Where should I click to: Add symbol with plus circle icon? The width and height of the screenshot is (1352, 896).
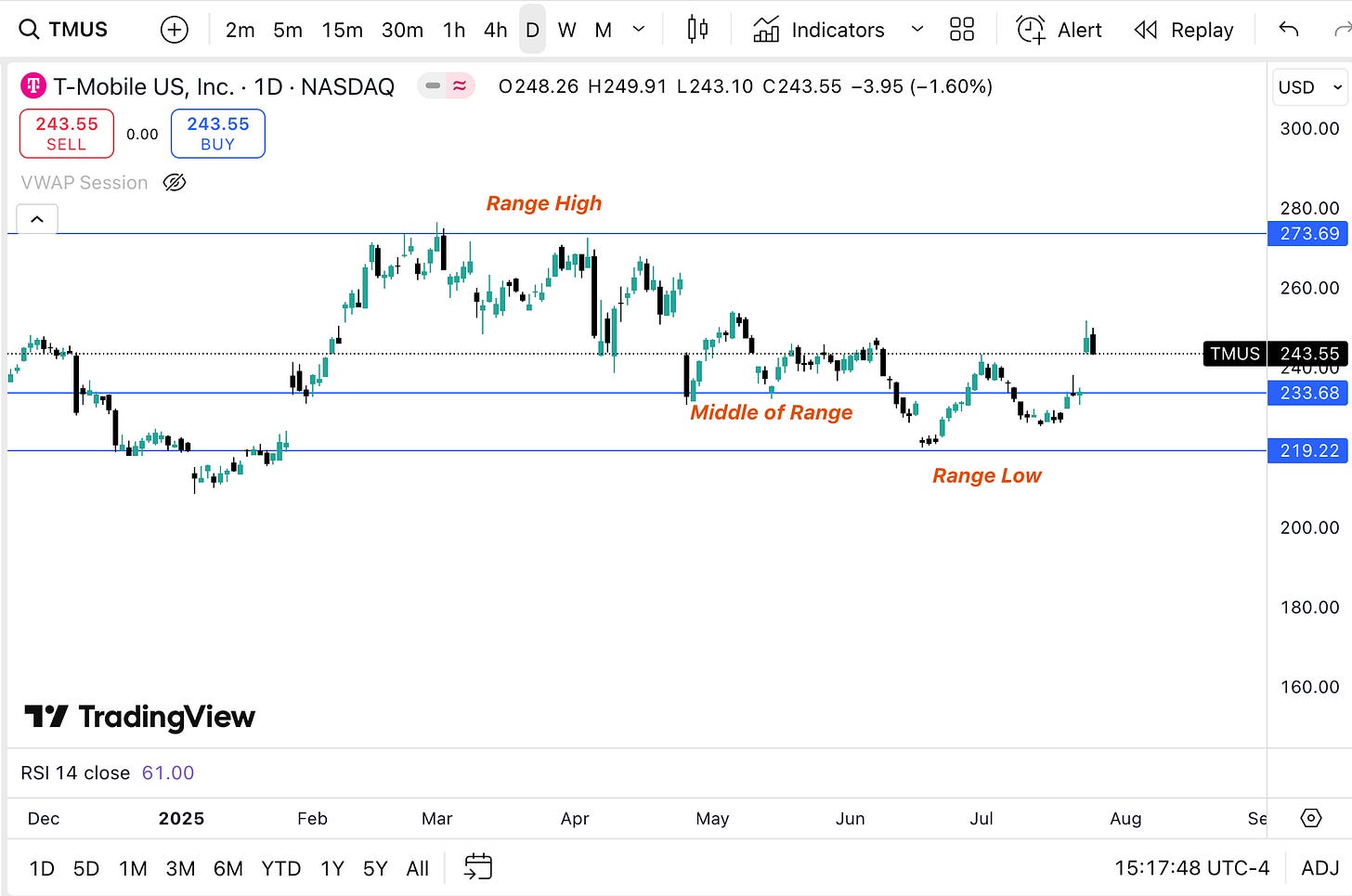coord(175,30)
